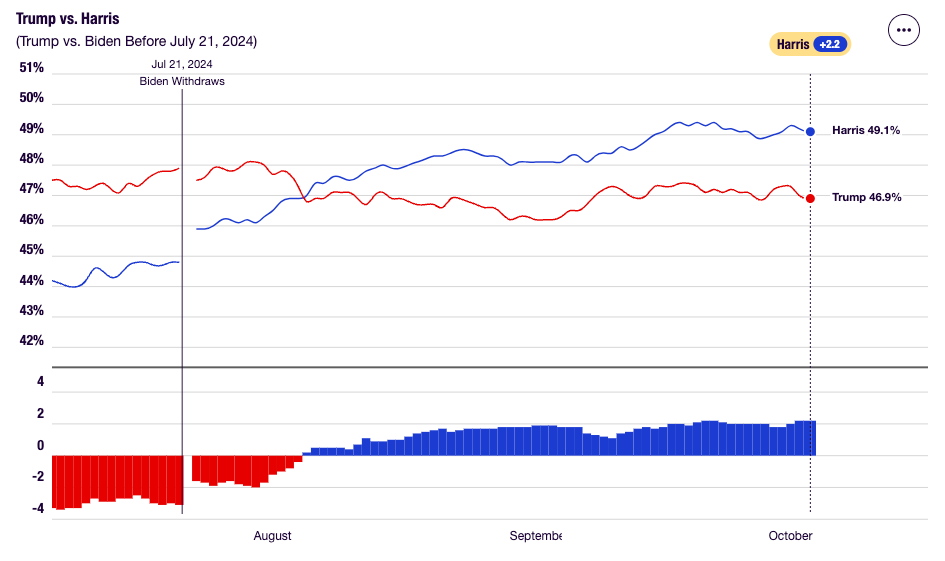Screen dimensions: 945x561
Task: Click the Trump vs. Harris chart title
Action: [68, 19]
